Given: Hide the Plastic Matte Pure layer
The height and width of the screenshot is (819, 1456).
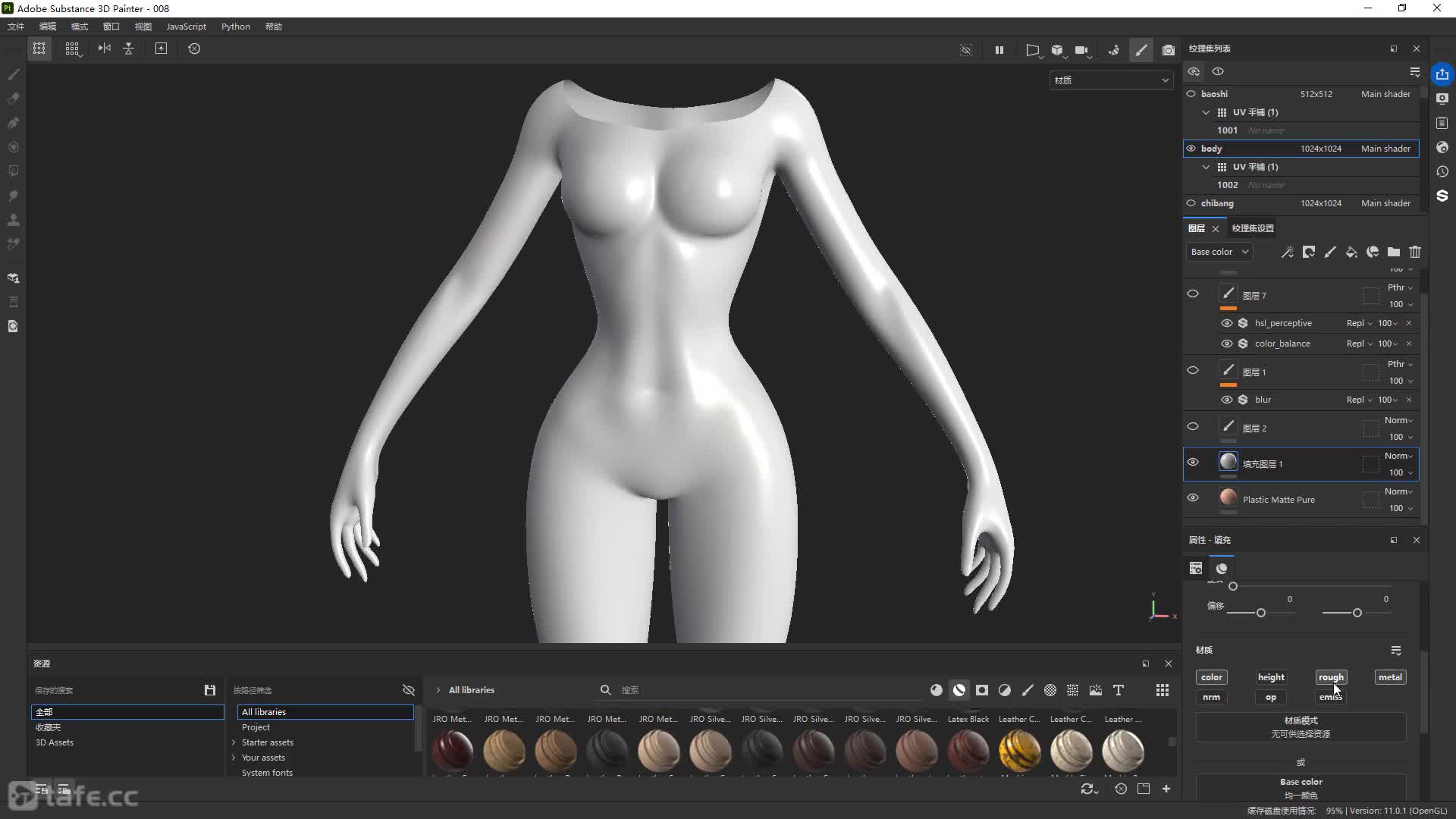Looking at the screenshot, I should click(x=1193, y=498).
